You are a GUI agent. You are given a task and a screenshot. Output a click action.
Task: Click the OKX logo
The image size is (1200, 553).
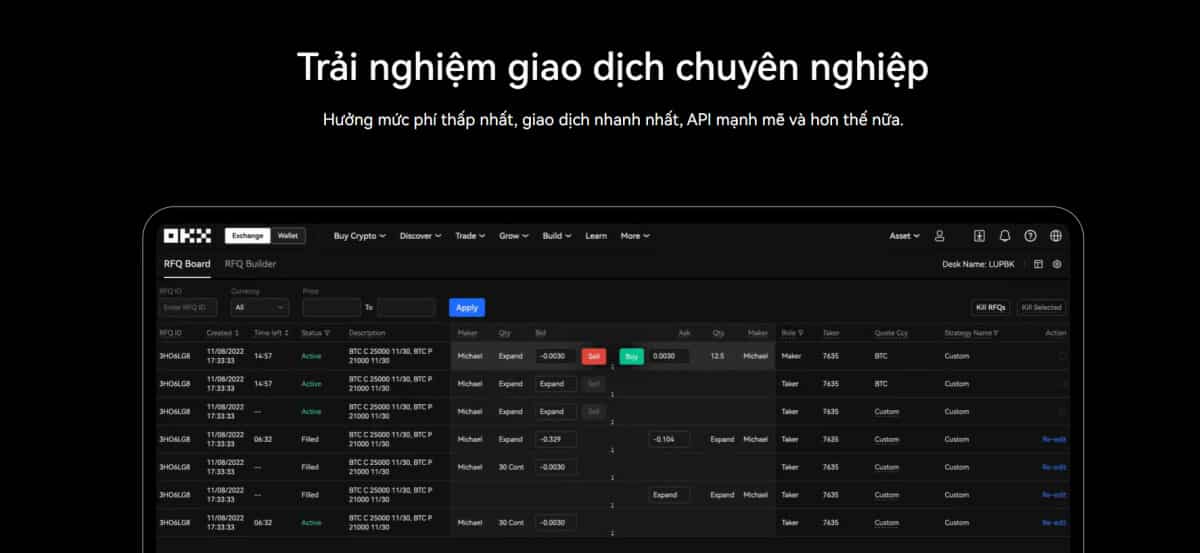pyautogui.click(x=187, y=236)
